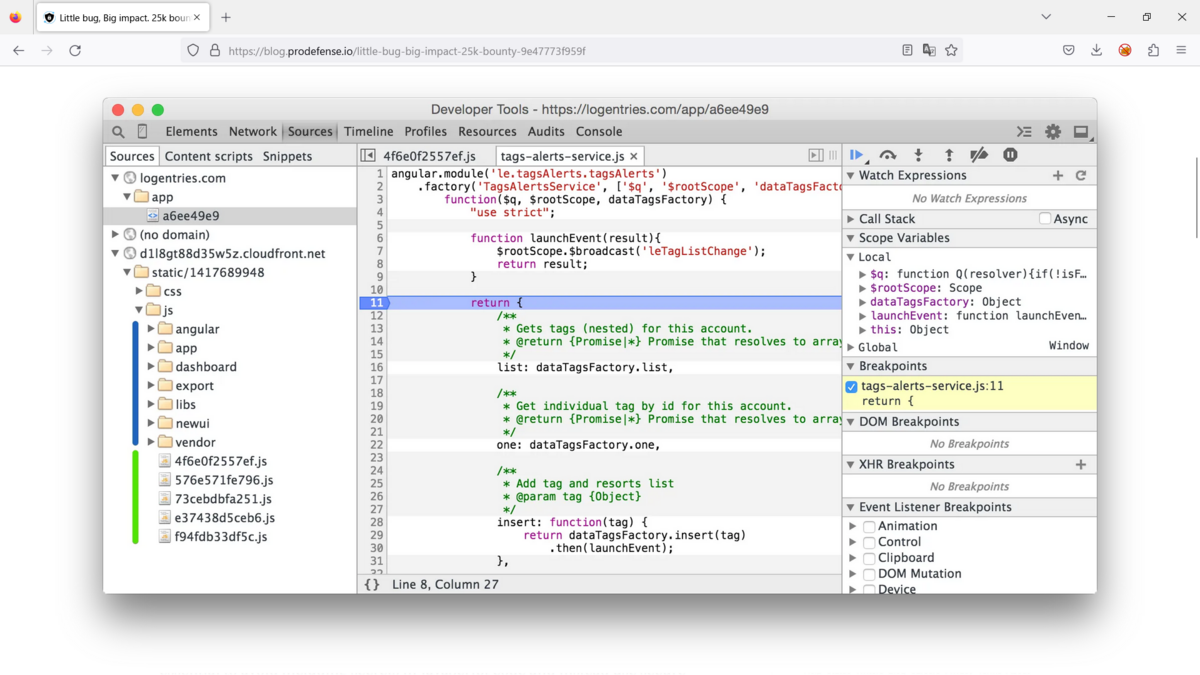Collapse the Scope Variables section

851,238
